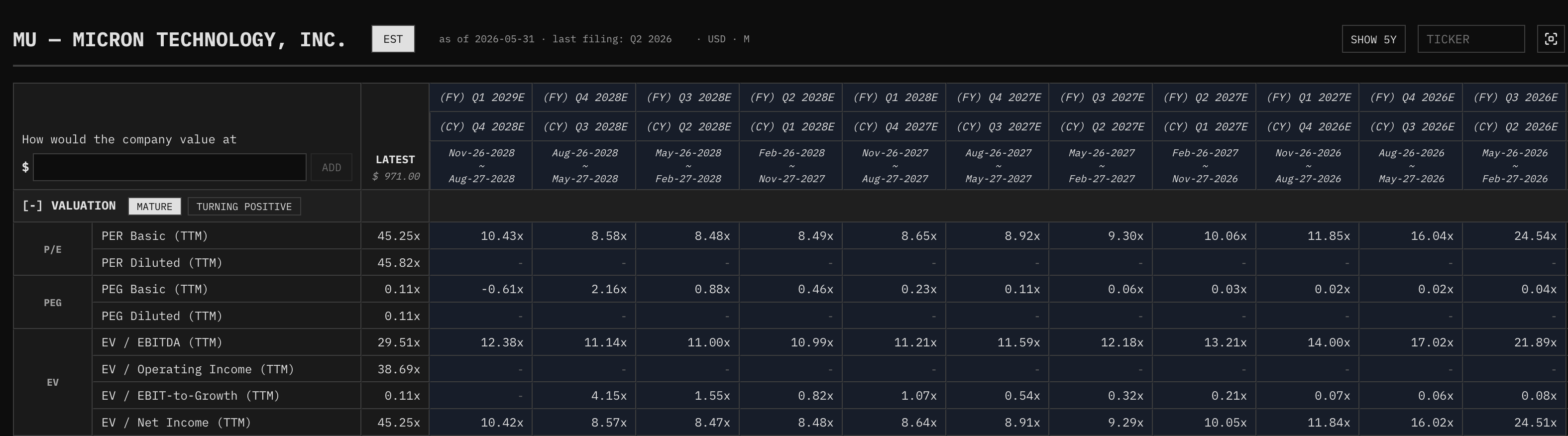The image size is (1568, 436).
Task: Click EV / EBITDA value 21.89x
Action: [1514, 342]
